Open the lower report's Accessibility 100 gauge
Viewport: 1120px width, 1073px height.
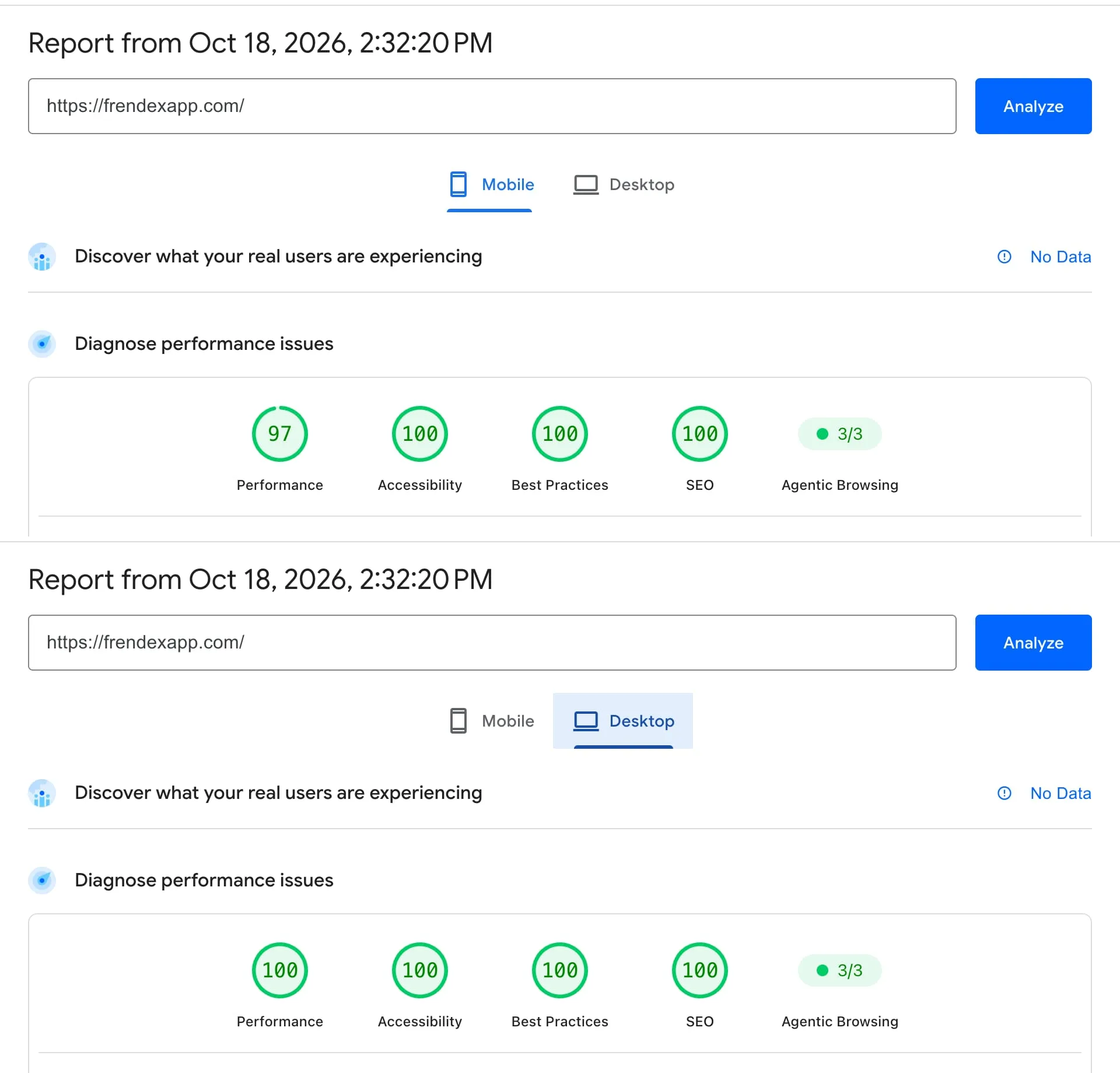(420, 970)
